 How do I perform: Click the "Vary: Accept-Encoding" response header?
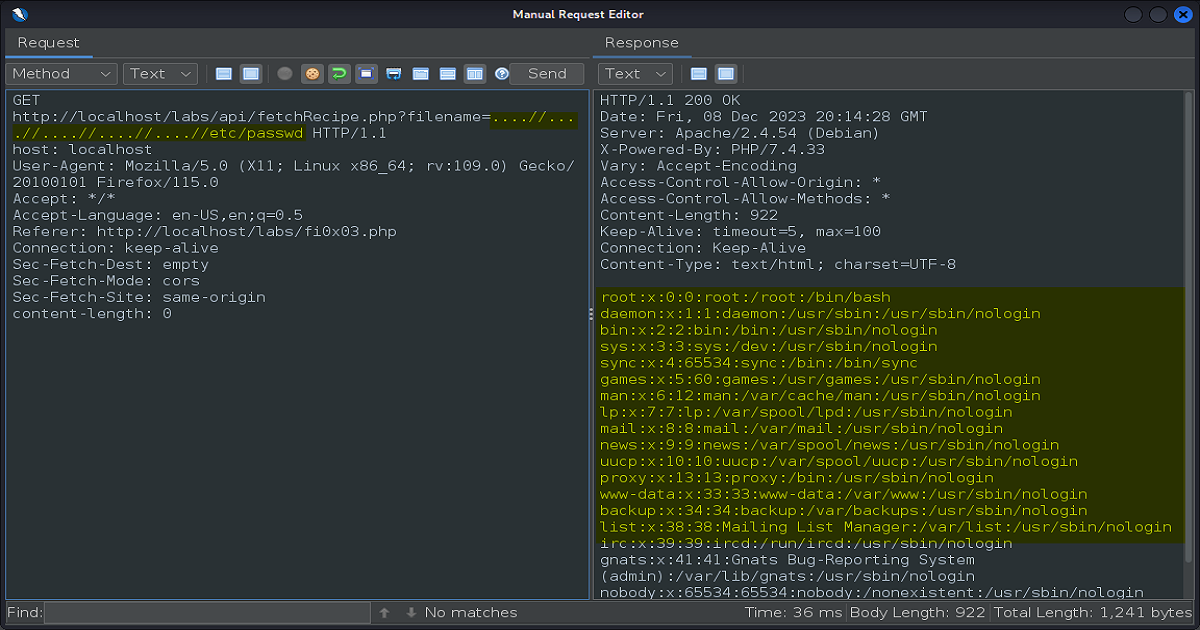pos(698,166)
